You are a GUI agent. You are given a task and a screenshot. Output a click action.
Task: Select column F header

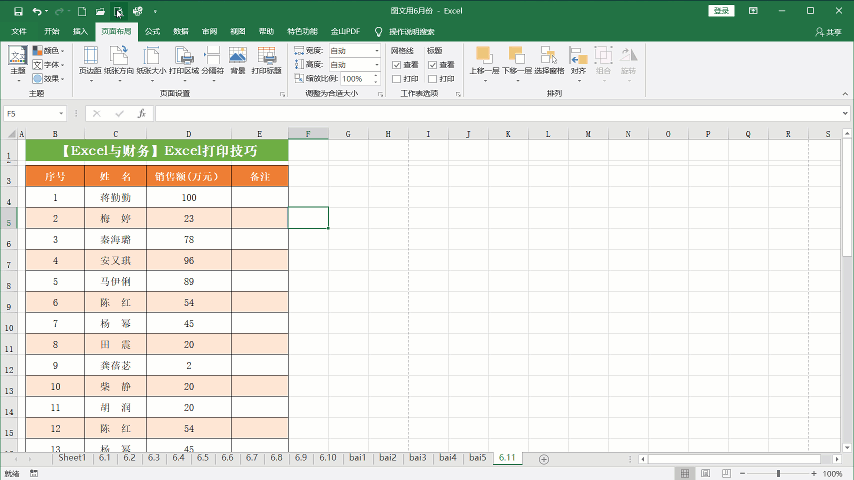pos(308,134)
